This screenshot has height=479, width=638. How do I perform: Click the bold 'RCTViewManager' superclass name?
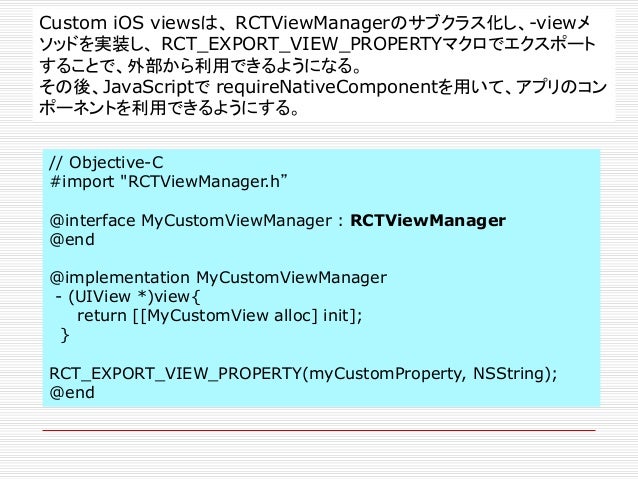point(428,221)
